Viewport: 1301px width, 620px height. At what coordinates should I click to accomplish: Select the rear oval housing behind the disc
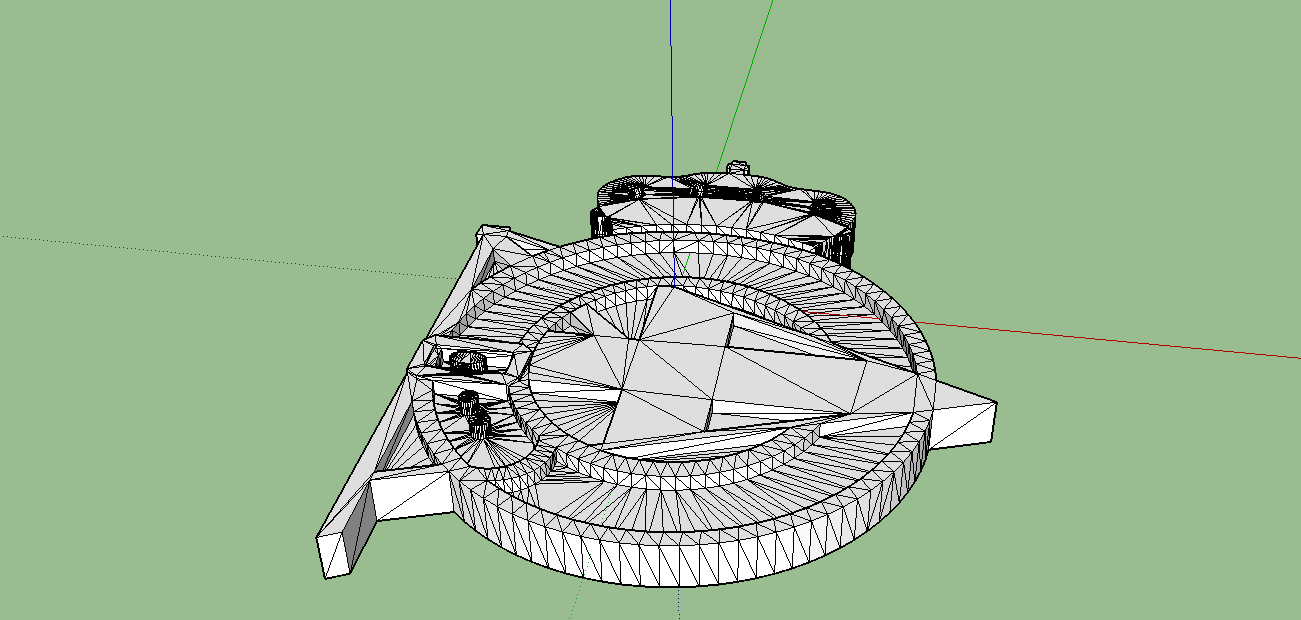click(725, 212)
